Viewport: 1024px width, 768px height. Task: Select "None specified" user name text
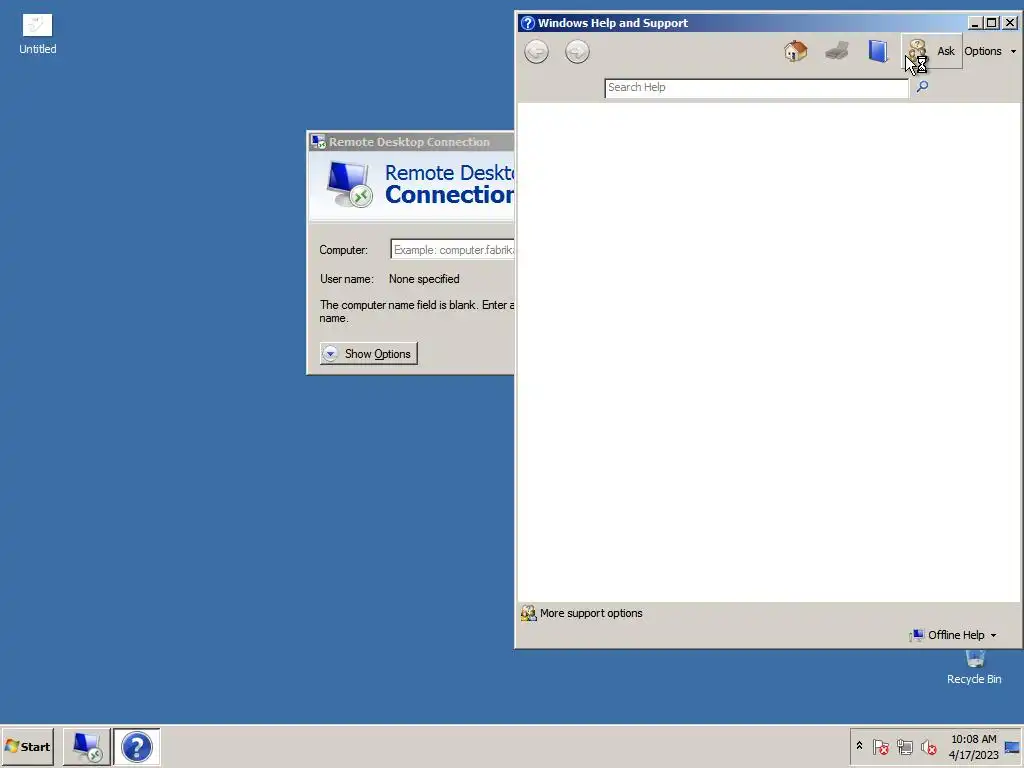tap(424, 279)
